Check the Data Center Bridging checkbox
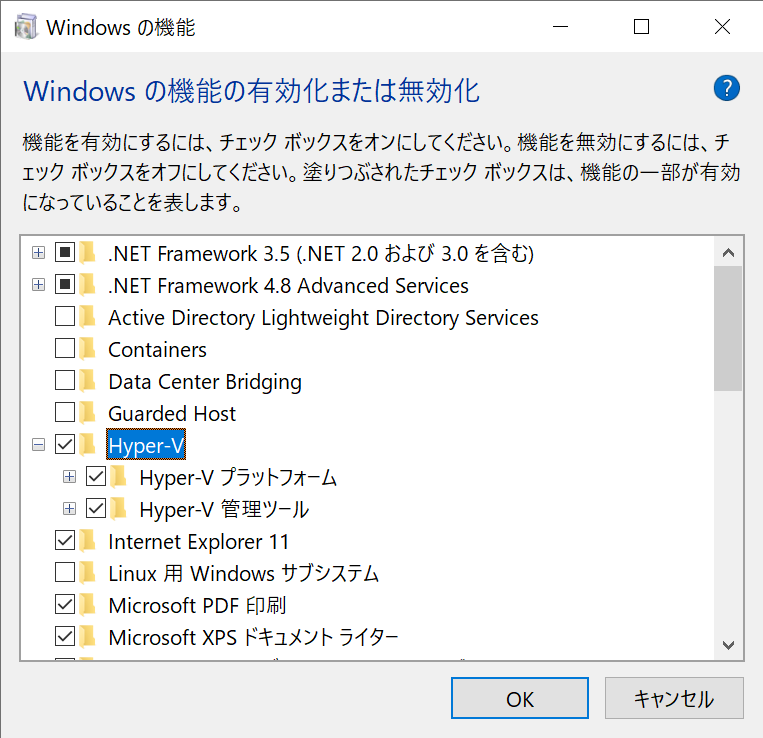The width and height of the screenshot is (763, 738). tap(65, 380)
